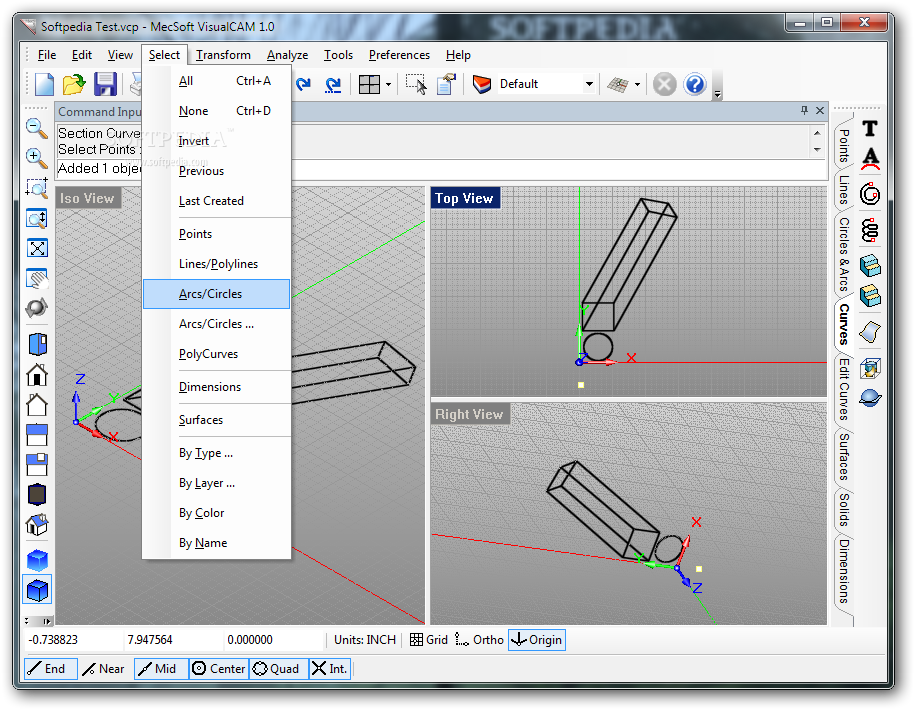Toggle Quad snap

point(277,669)
